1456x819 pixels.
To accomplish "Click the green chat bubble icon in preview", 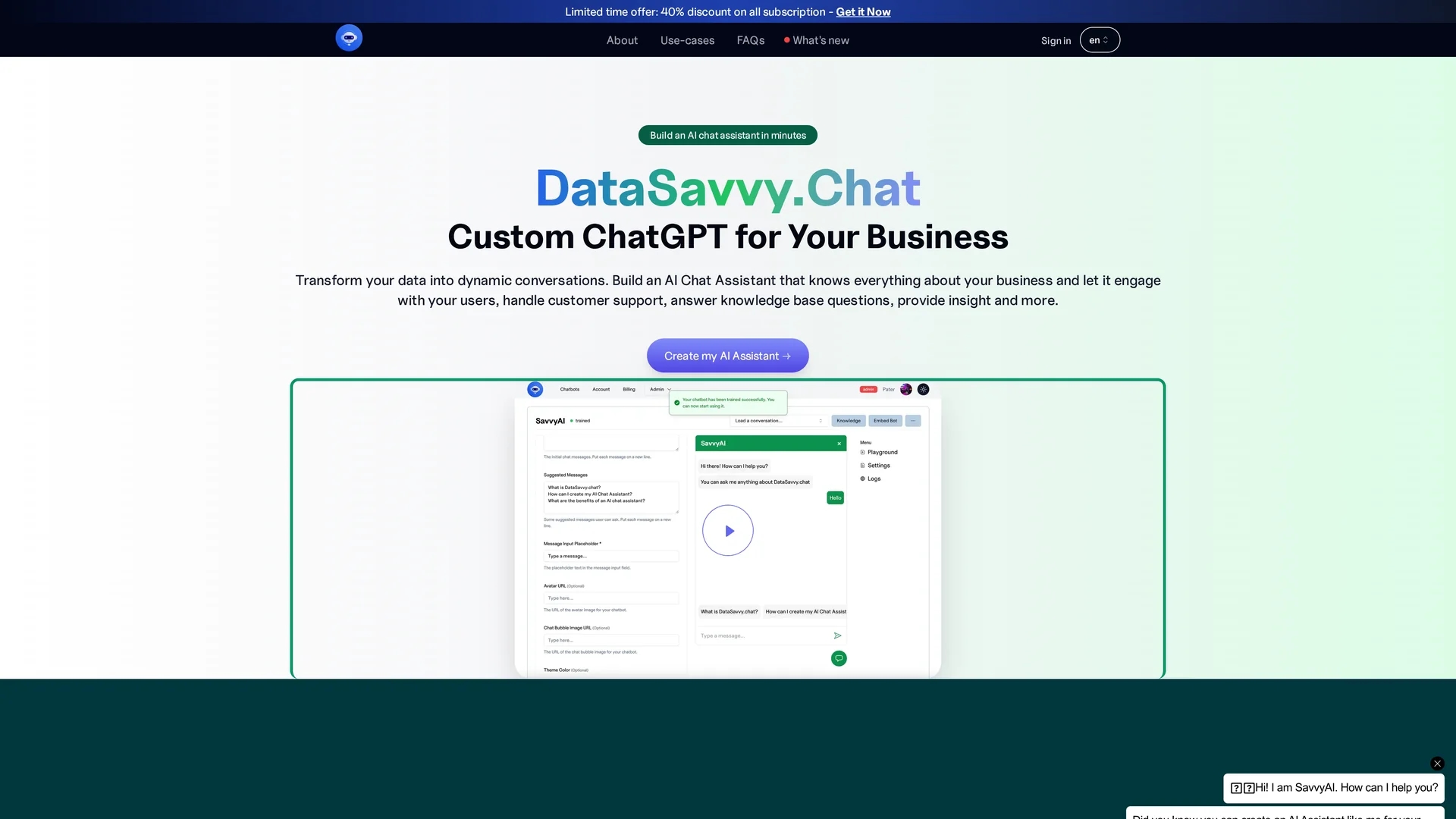I will 839,658.
